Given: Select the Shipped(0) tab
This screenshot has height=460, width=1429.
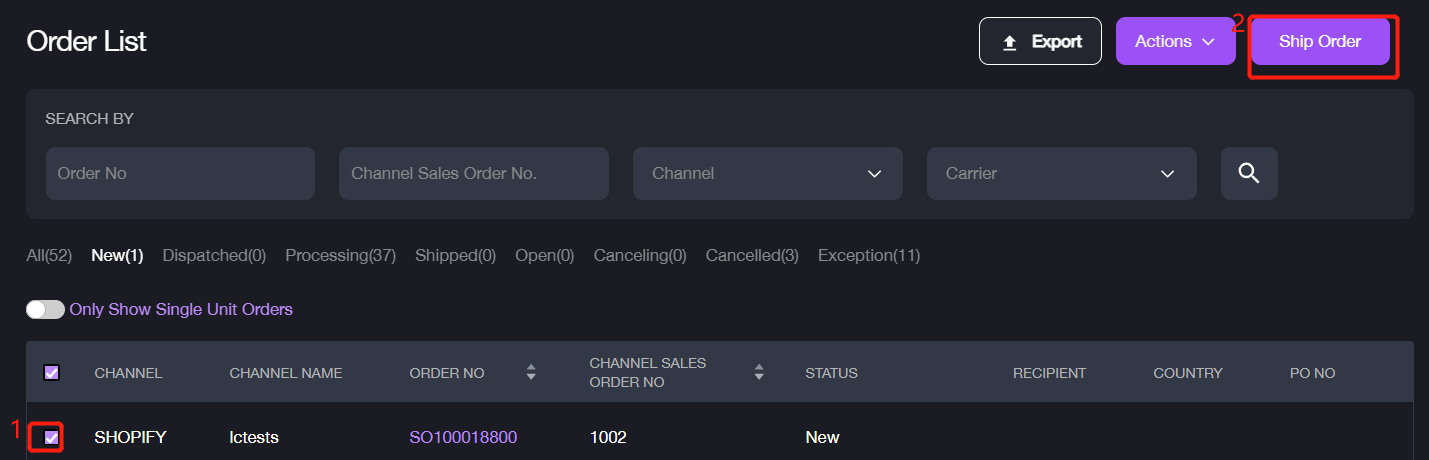Looking at the screenshot, I should pos(455,256).
